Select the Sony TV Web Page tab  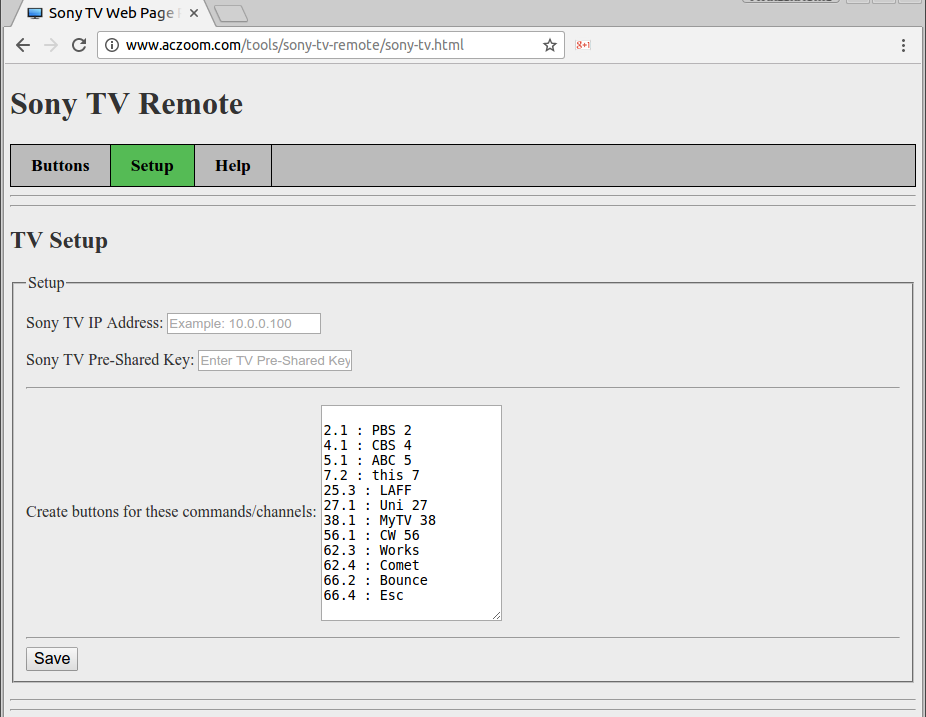pos(111,13)
